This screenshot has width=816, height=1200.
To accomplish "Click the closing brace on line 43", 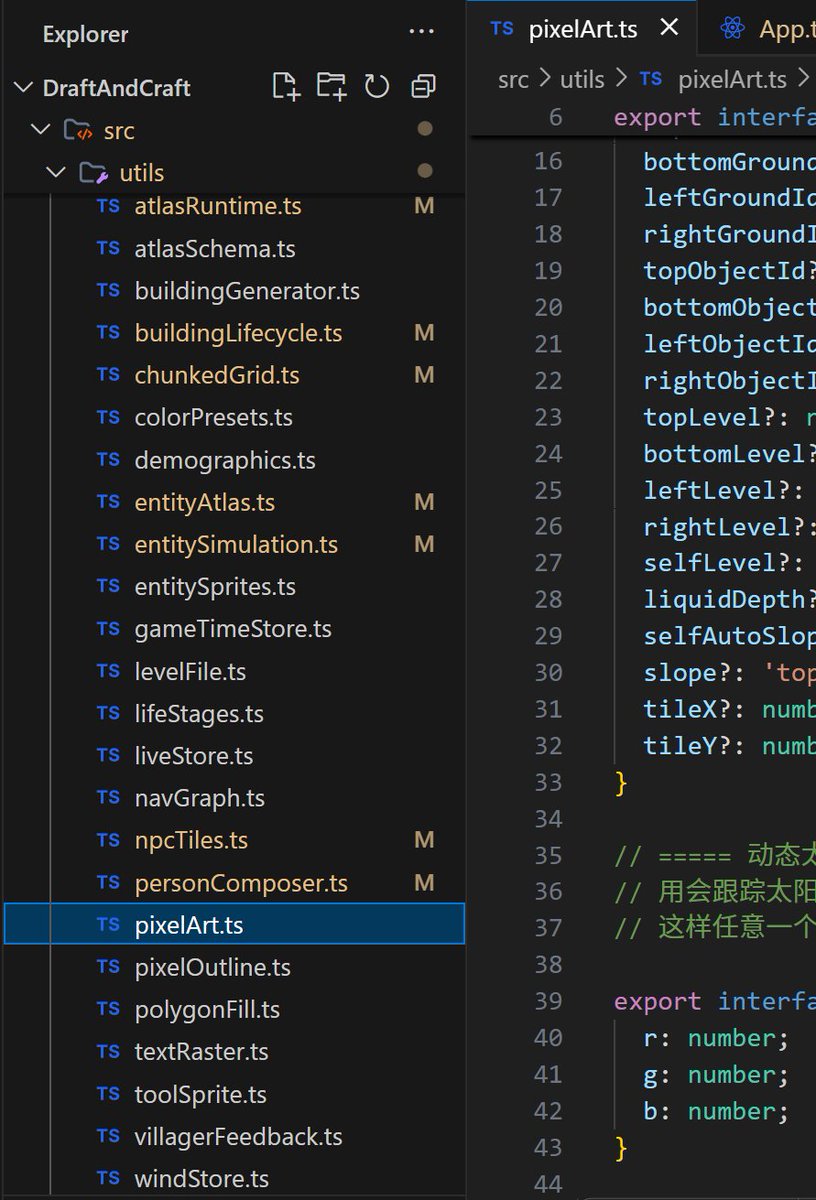I will 621,1147.
